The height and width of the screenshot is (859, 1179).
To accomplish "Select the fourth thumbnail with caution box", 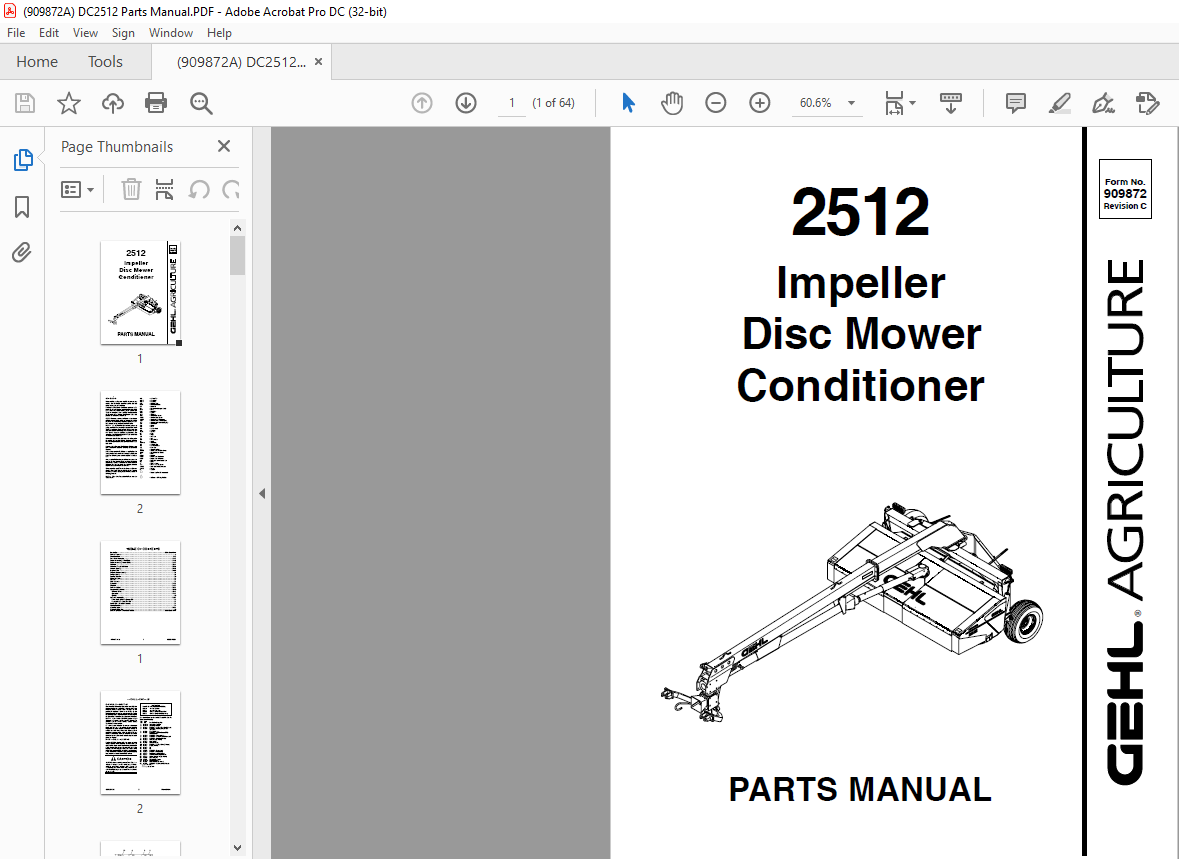I will 141,742.
